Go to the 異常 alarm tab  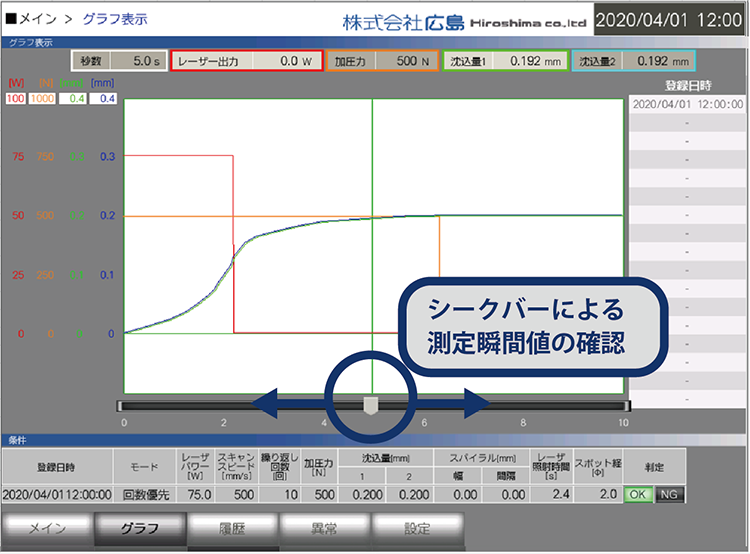tap(325, 528)
